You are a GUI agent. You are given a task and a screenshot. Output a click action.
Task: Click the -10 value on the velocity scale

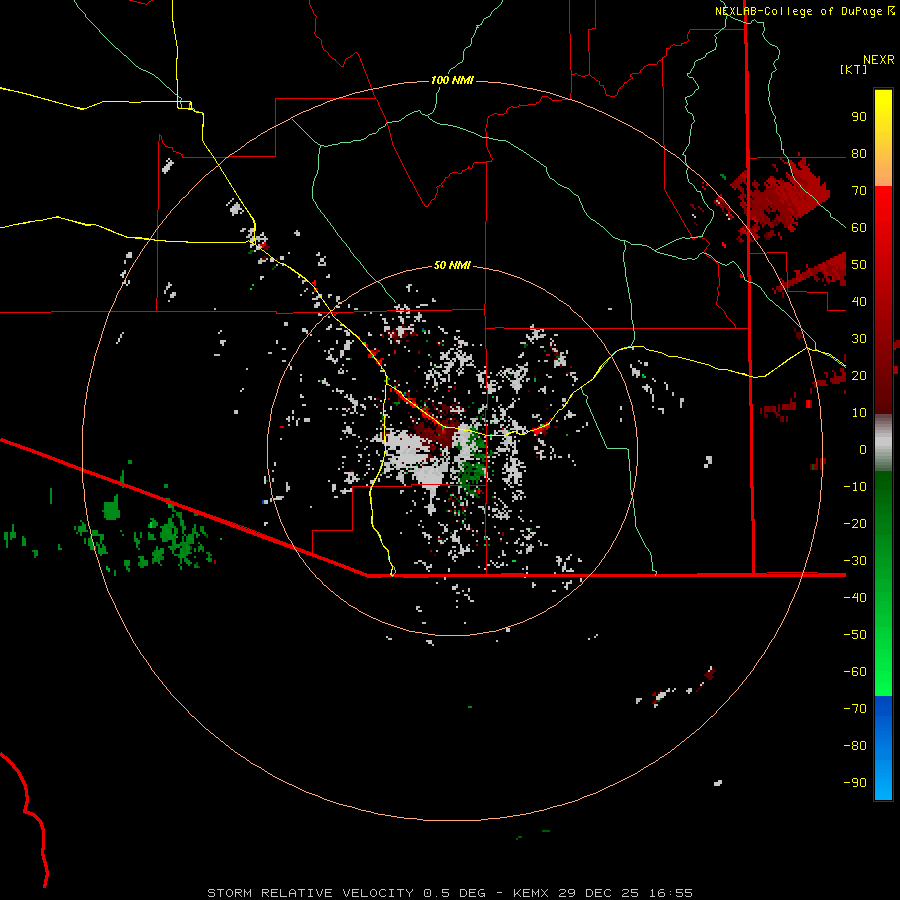point(855,487)
